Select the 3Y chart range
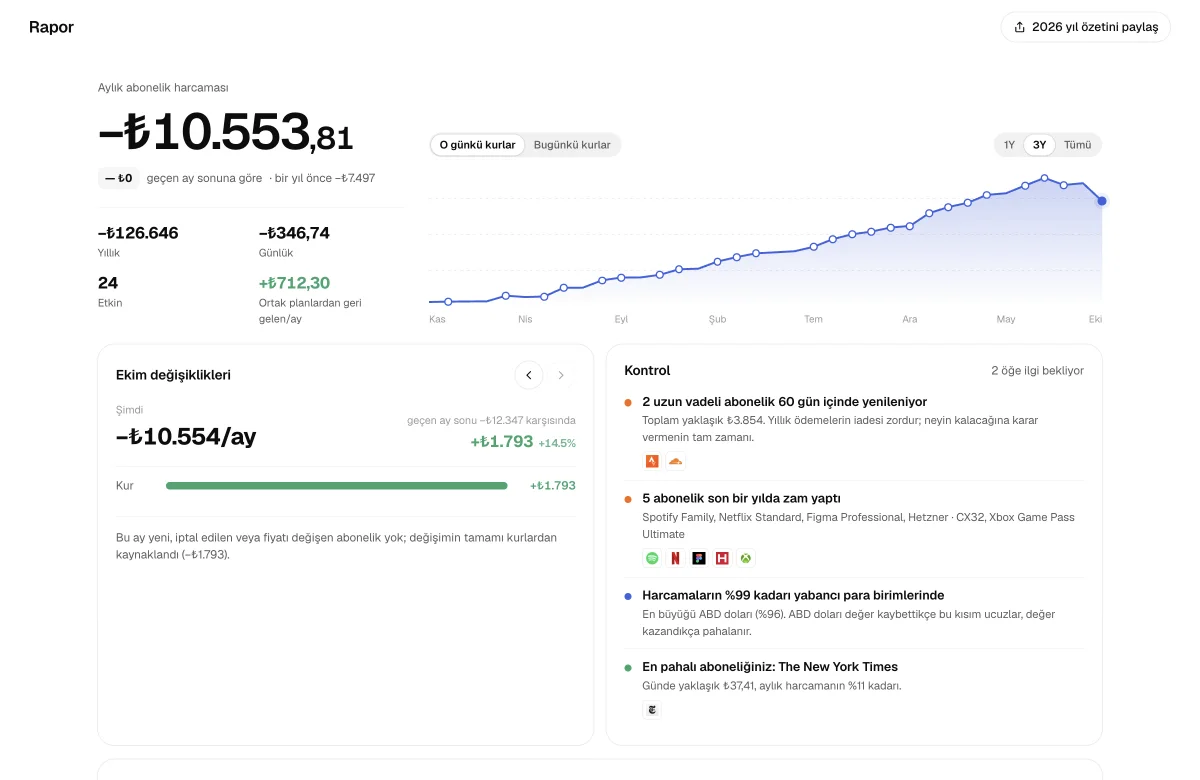 click(1040, 145)
